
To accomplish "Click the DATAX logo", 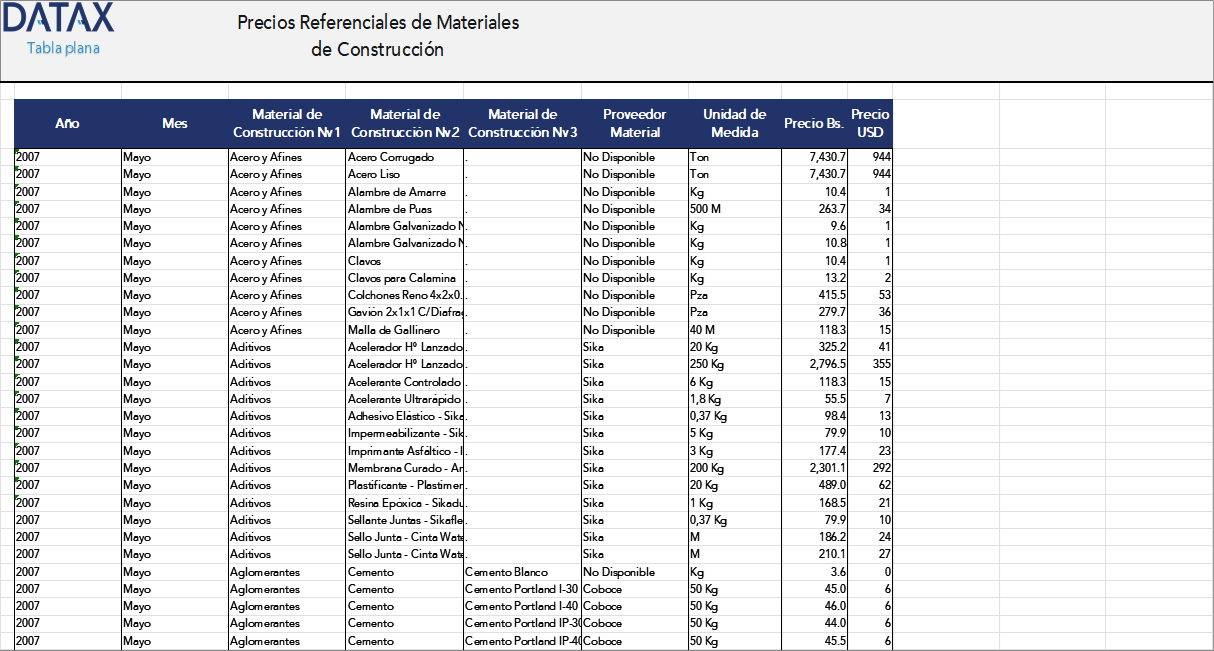I will pos(58,17).
